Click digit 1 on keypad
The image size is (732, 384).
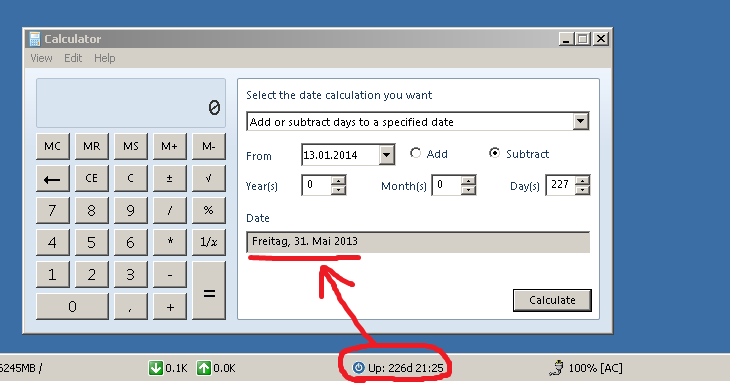coord(53,275)
